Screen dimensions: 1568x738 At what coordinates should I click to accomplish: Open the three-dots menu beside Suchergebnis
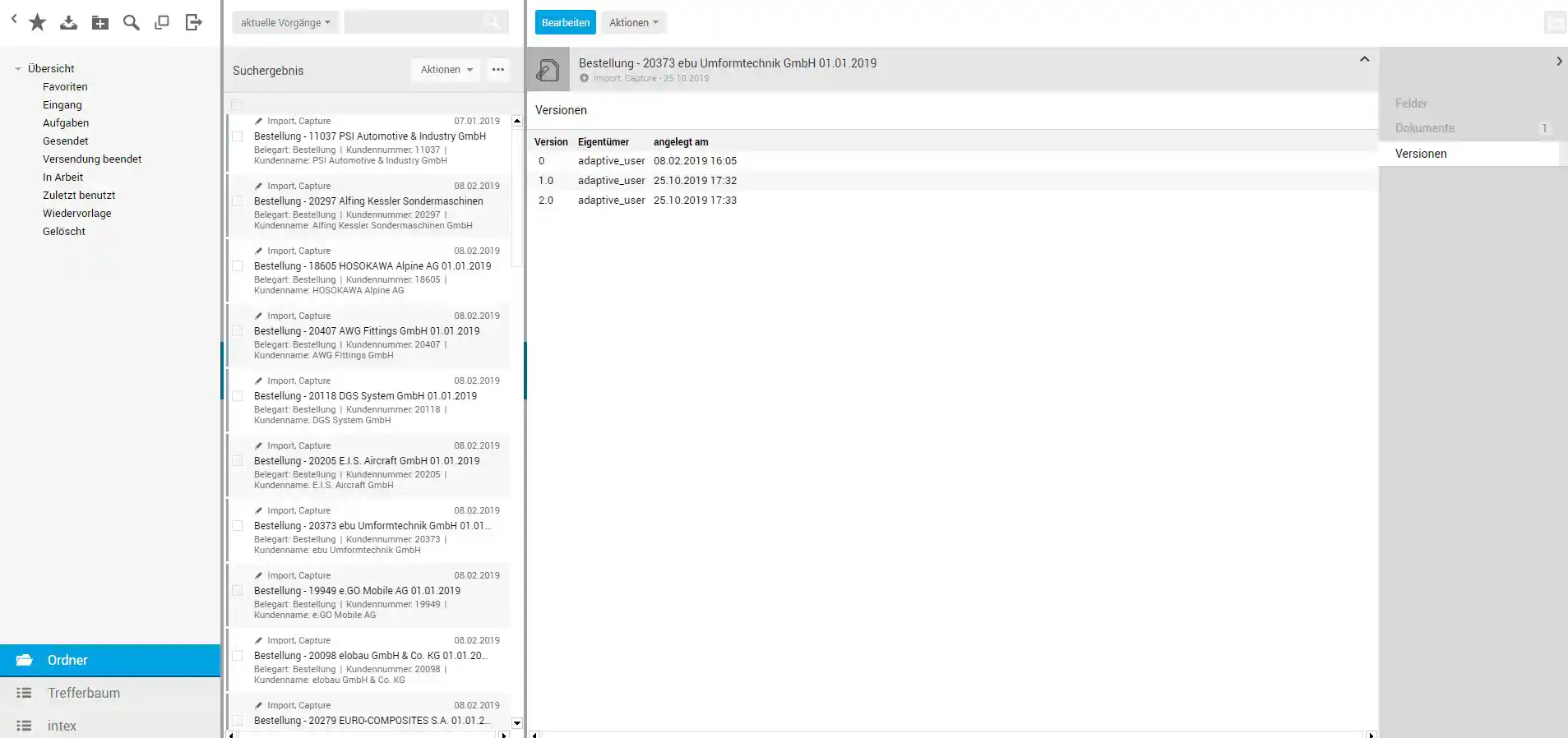coord(497,70)
